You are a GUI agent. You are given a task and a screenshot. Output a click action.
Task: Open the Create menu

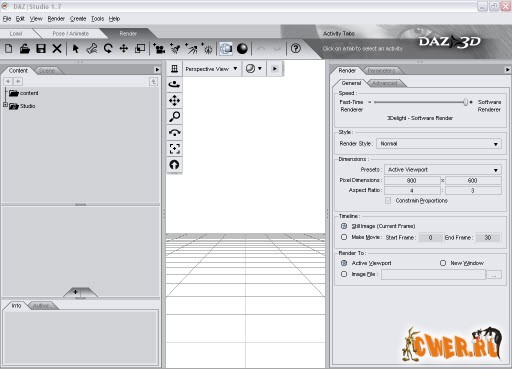pyautogui.click(x=78, y=19)
